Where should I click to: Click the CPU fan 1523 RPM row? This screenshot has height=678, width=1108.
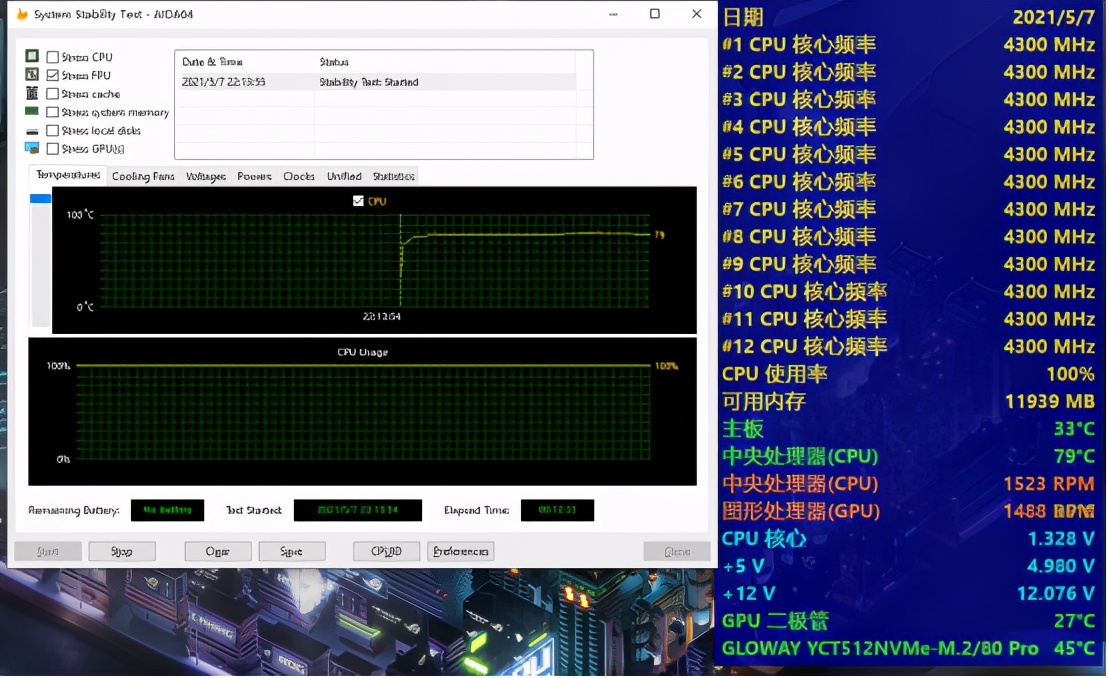tap(909, 484)
